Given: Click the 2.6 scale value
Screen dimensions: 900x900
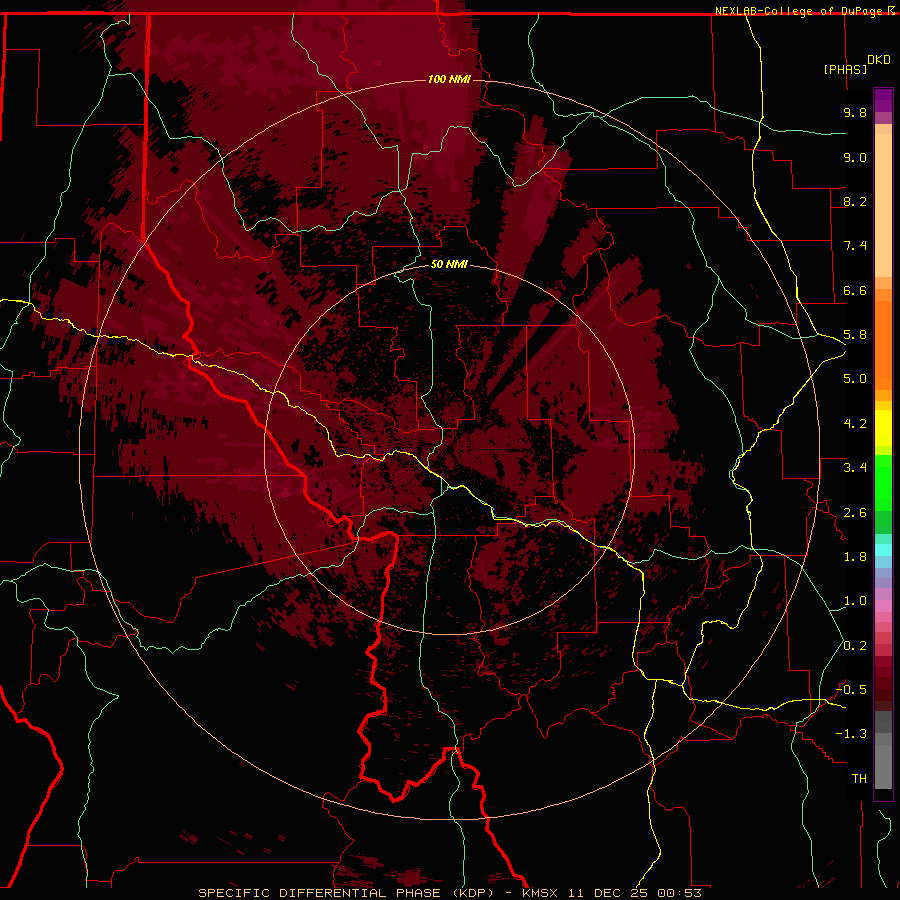Looking at the screenshot, I should [855, 513].
